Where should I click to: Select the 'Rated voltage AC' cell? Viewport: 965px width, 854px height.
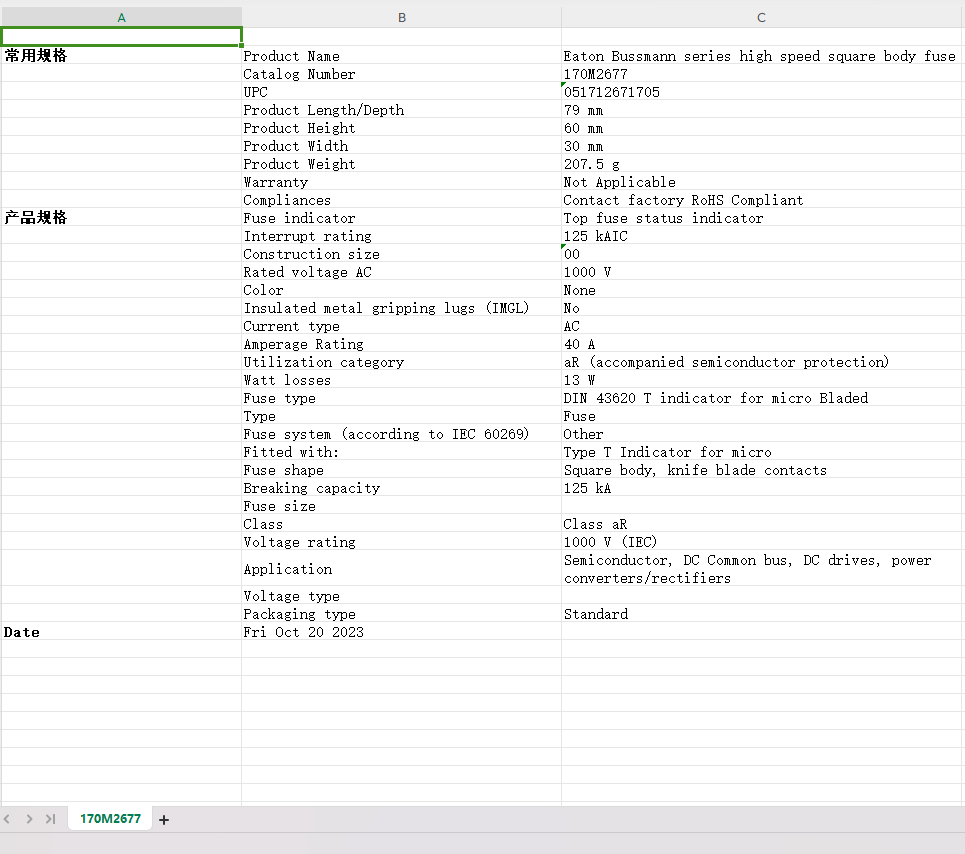pyautogui.click(x=401, y=272)
